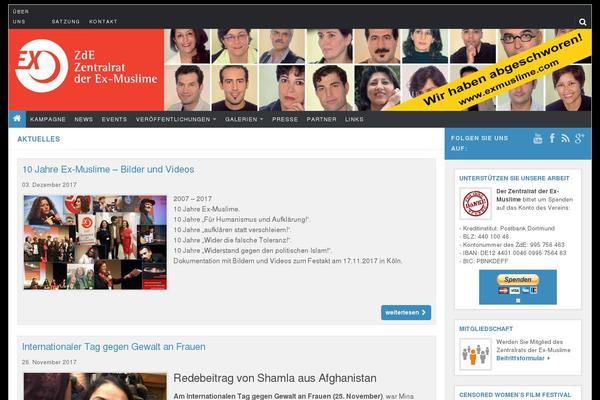The height and width of the screenshot is (400, 600).
Task: Expand the Veröffentlichungen dropdown menu
Action: [x=176, y=119]
